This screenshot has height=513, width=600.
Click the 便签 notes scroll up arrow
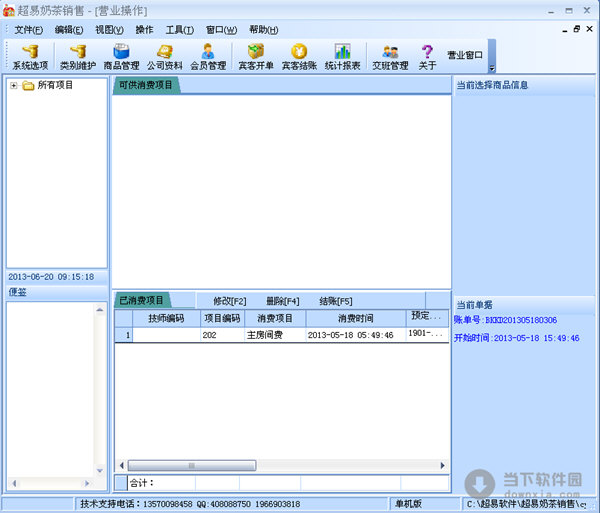click(x=100, y=309)
